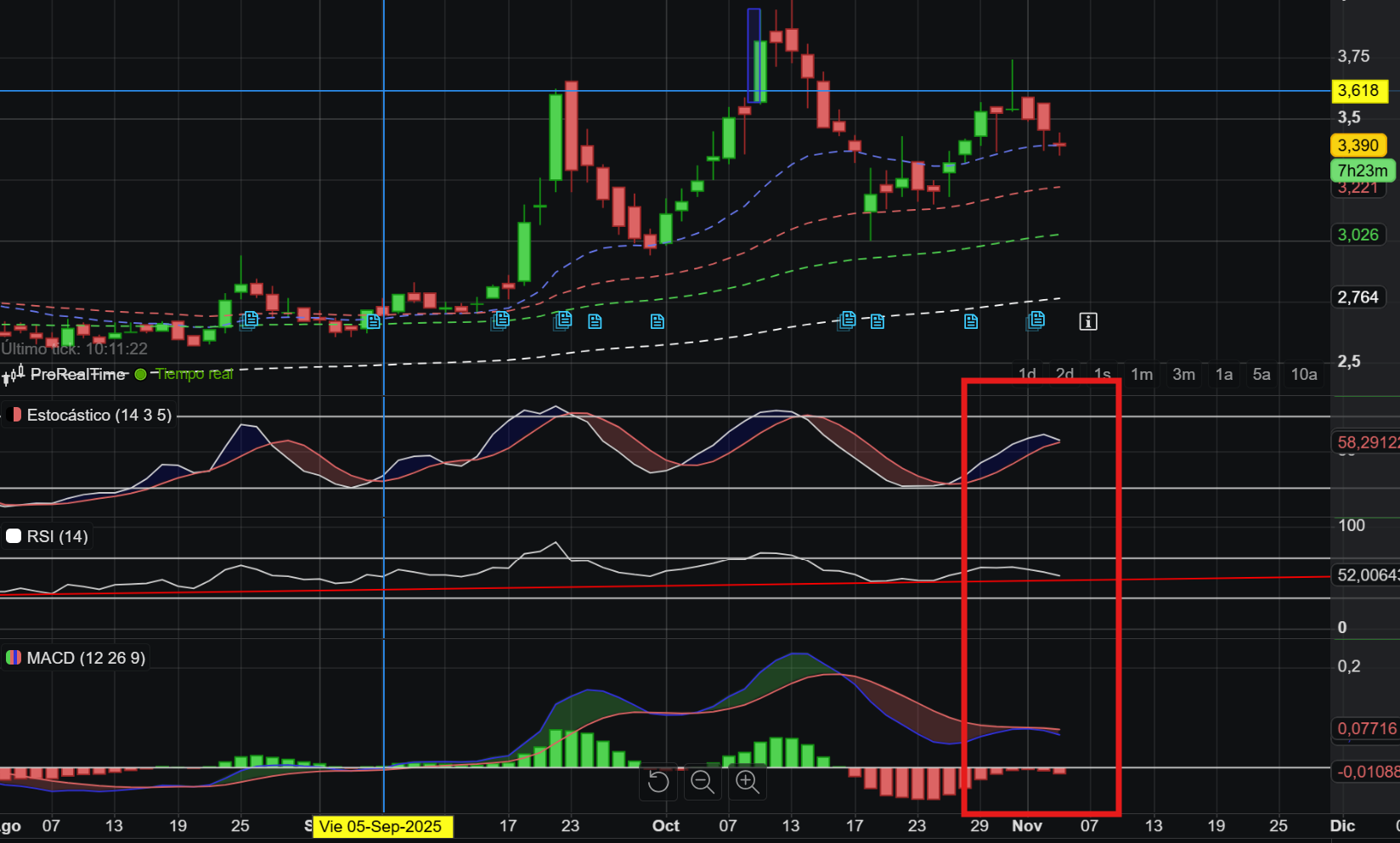Select the zoom-out magnifier tool
The image size is (1400, 843).
[703, 782]
